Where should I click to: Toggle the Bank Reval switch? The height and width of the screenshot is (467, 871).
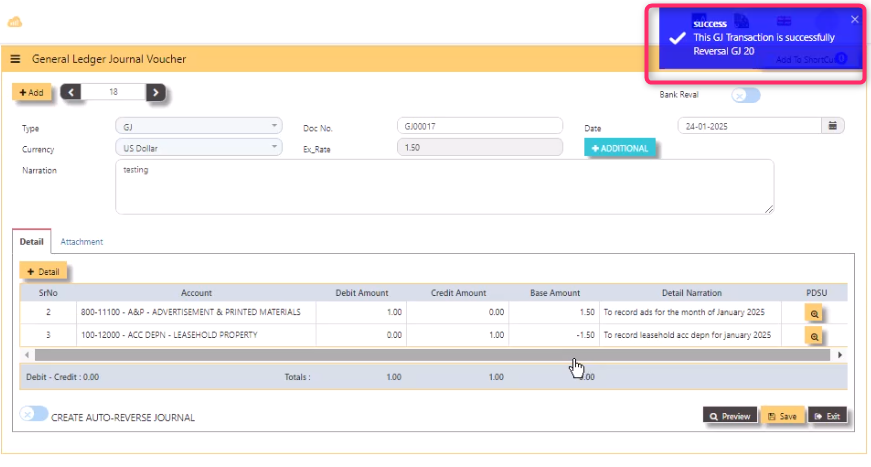click(745, 95)
